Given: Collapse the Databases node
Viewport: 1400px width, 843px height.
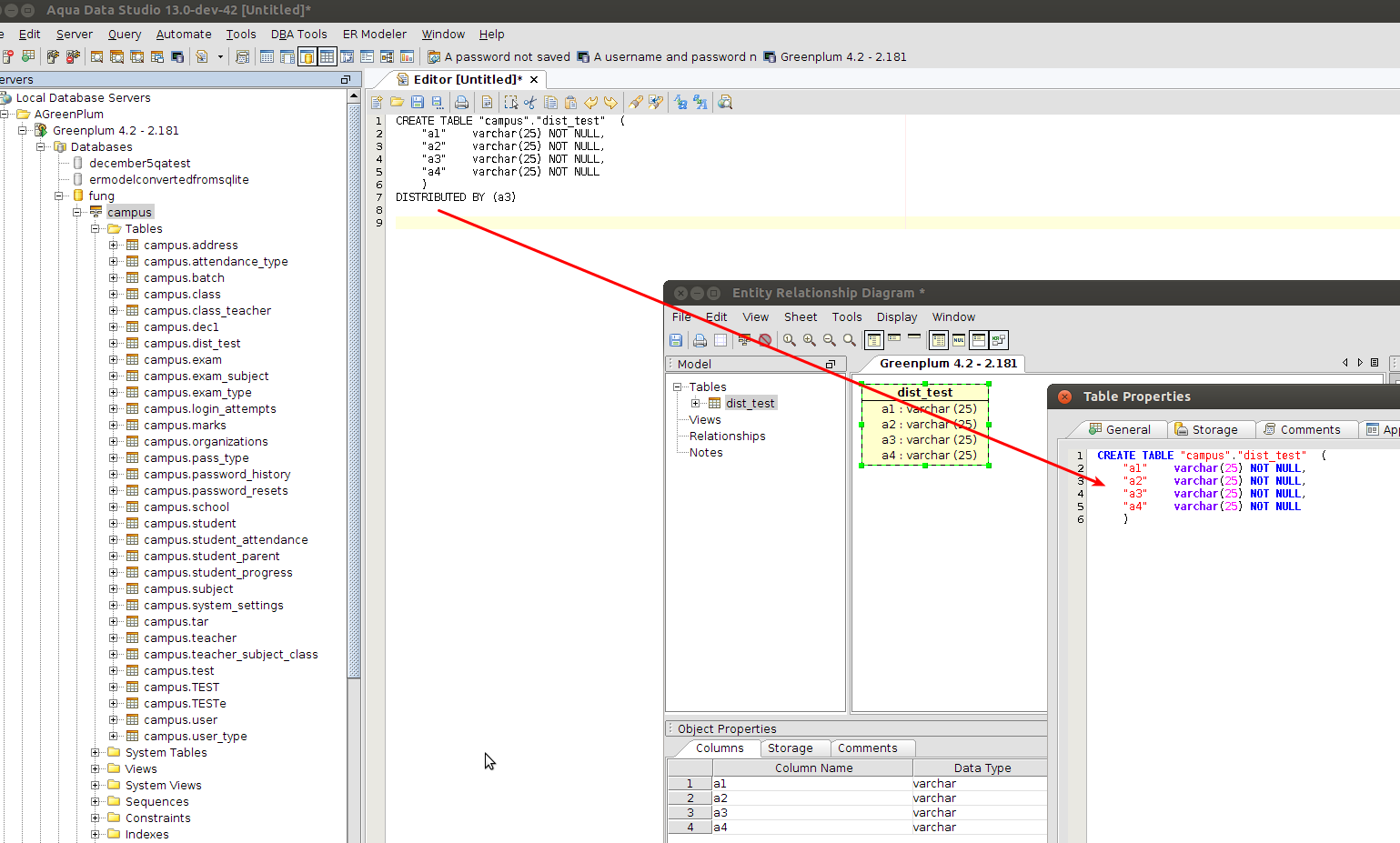Looking at the screenshot, I should click(41, 147).
